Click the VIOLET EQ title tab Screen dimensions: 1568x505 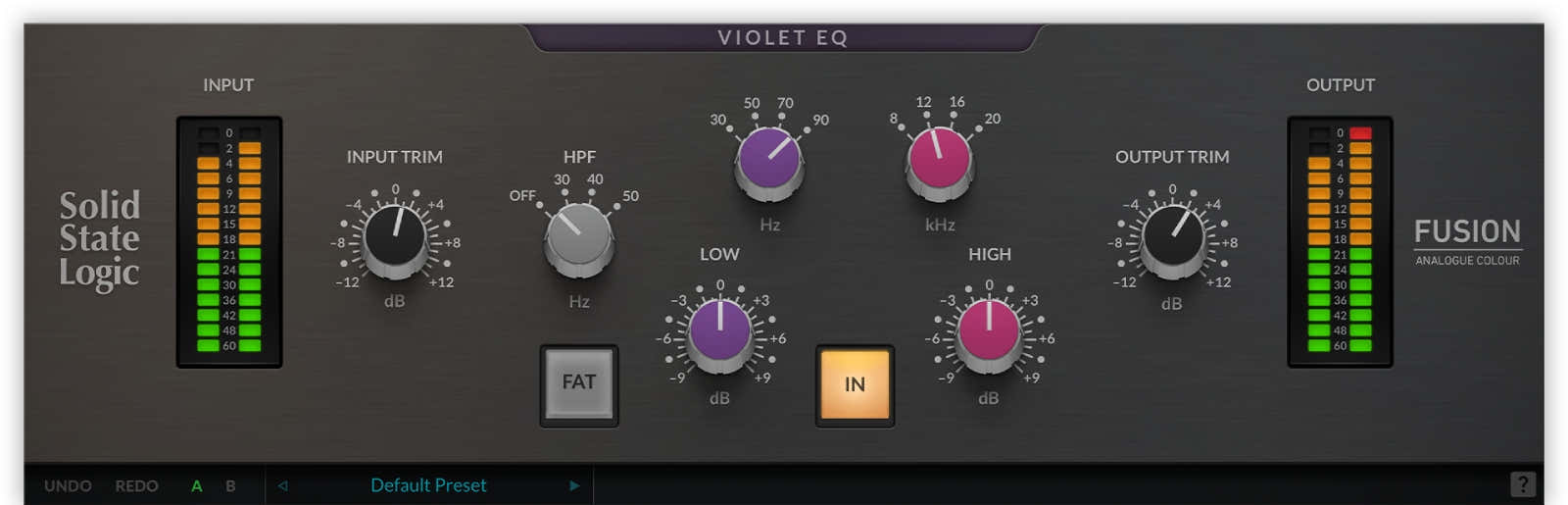tap(783, 37)
